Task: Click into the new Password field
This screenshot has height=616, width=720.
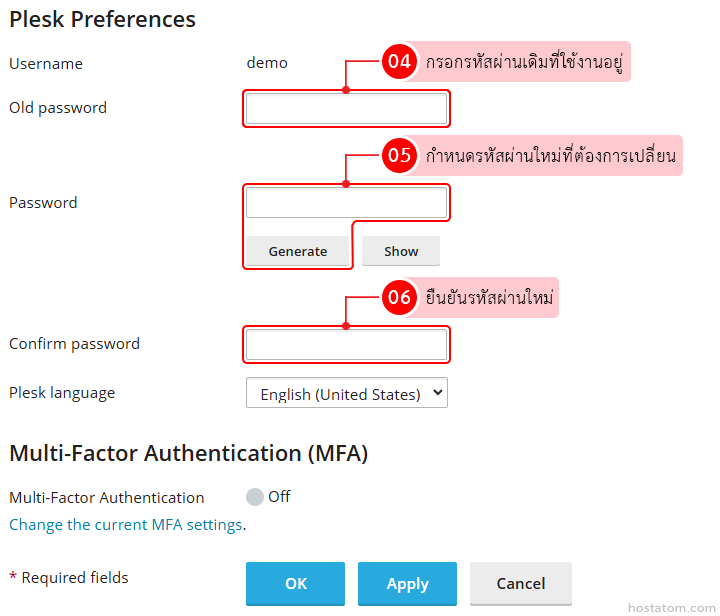Action: click(x=346, y=203)
